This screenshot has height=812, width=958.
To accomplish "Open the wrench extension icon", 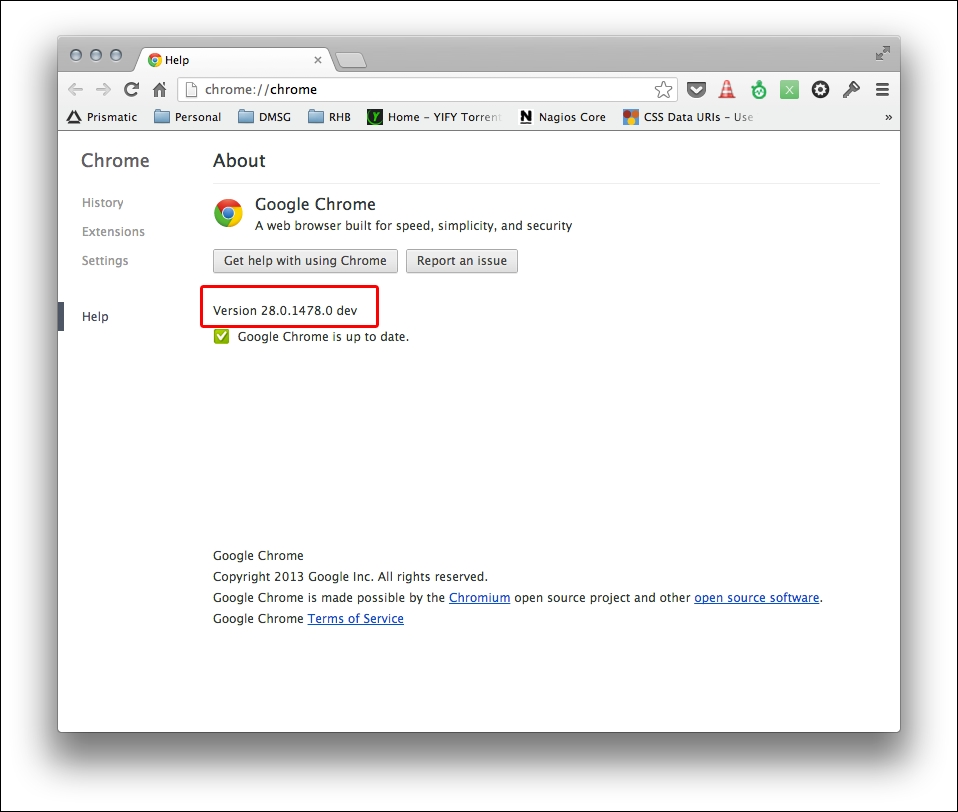I will pyautogui.click(x=851, y=90).
